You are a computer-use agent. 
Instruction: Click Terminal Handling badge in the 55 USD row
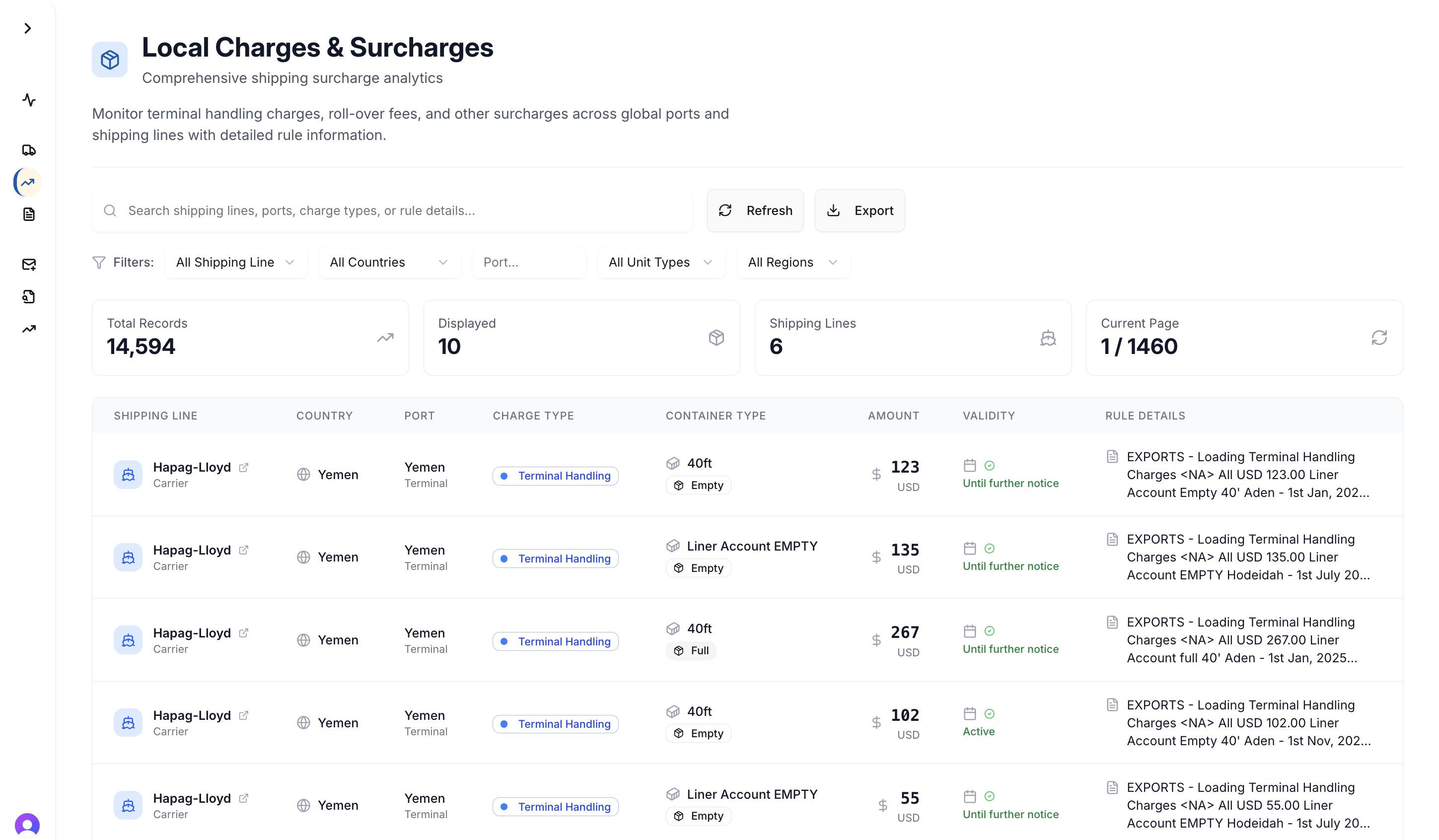pyautogui.click(x=555, y=806)
